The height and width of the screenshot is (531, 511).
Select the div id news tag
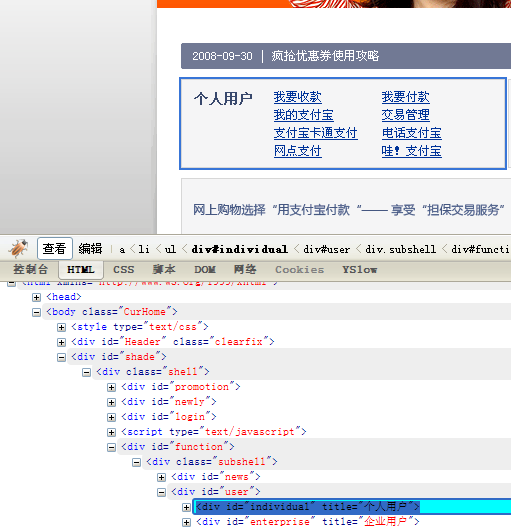click(216, 476)
